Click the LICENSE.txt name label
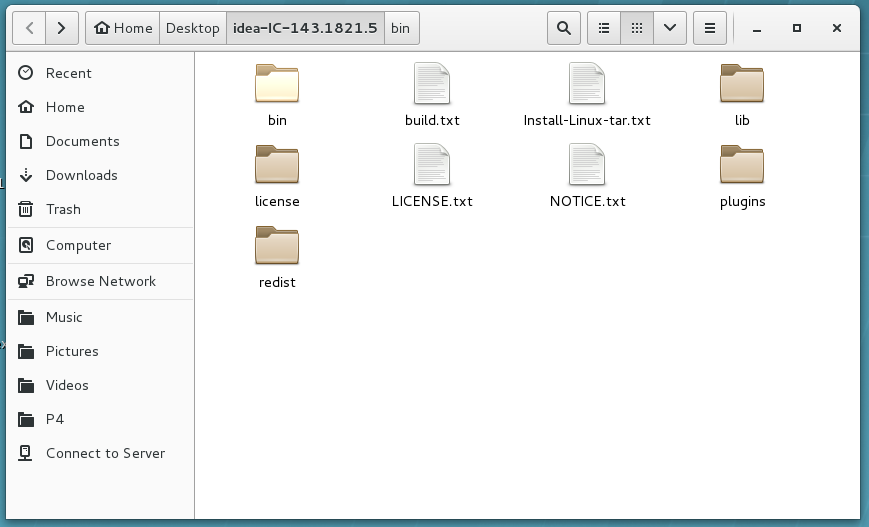 [432, 201]
